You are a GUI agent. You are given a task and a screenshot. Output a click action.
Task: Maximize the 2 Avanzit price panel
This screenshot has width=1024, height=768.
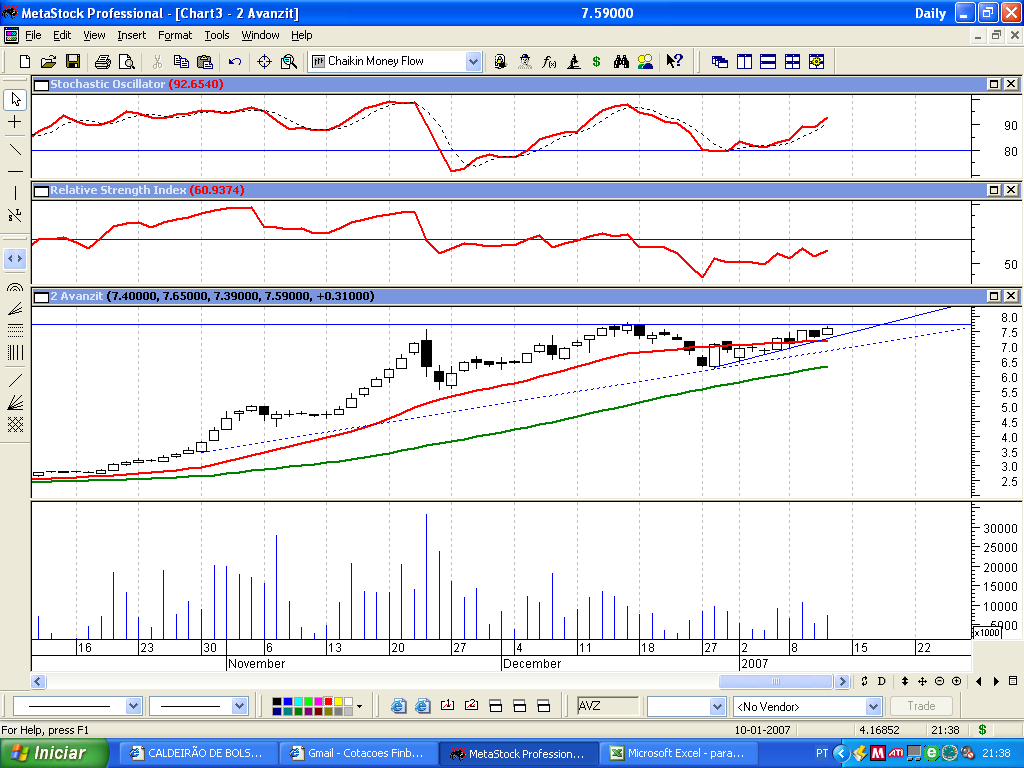[994, 297]
